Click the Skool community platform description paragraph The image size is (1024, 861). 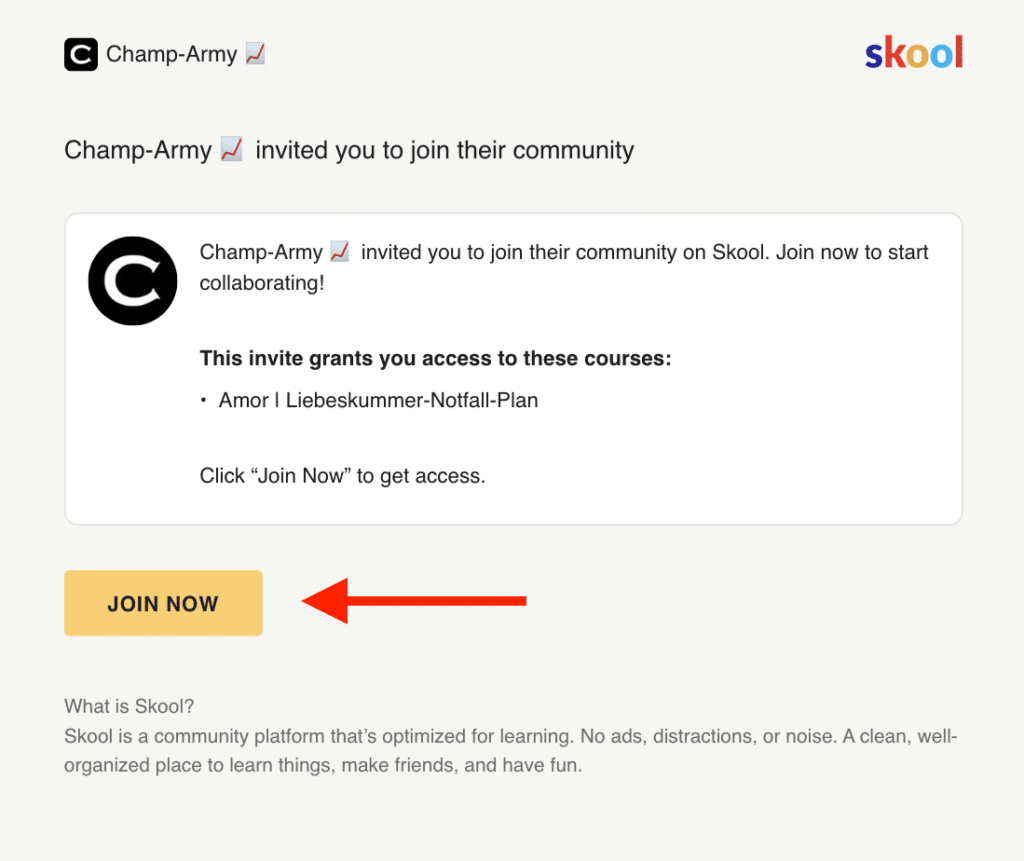click(511, 751)
